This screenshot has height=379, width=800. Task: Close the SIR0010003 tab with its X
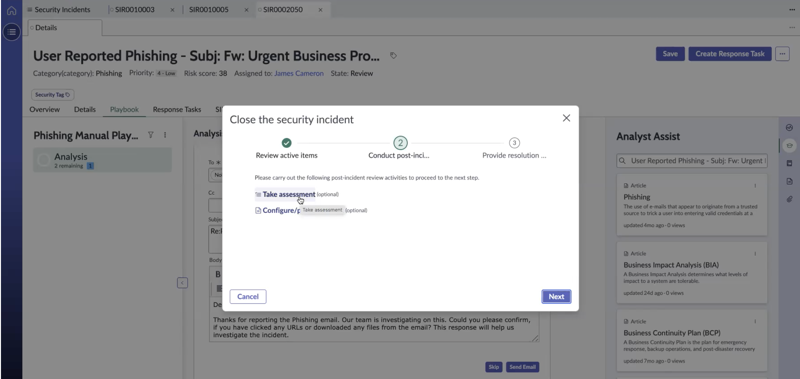coord(172,10)
